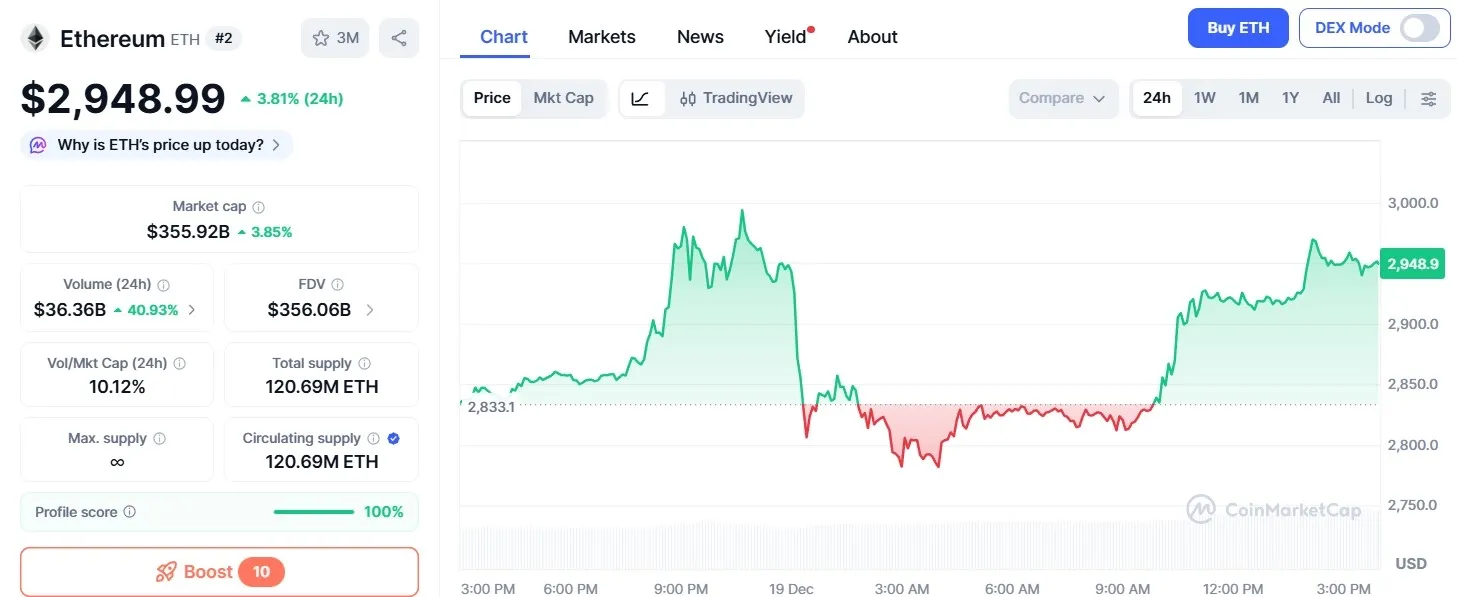Open the News tab

(x=698, y=36)
